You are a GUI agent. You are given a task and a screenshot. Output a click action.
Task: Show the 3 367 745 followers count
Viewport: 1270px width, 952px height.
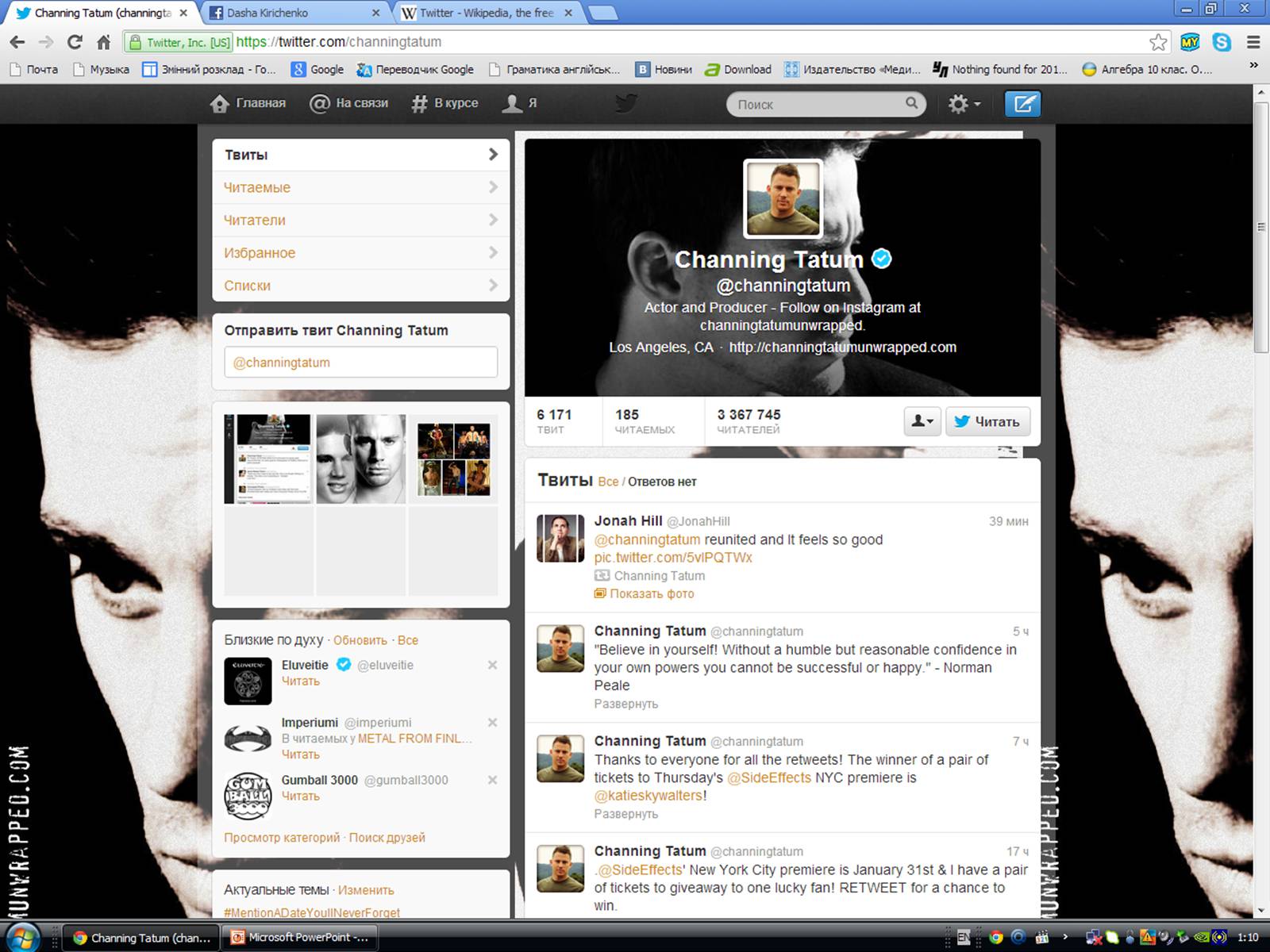coord(749,421)
